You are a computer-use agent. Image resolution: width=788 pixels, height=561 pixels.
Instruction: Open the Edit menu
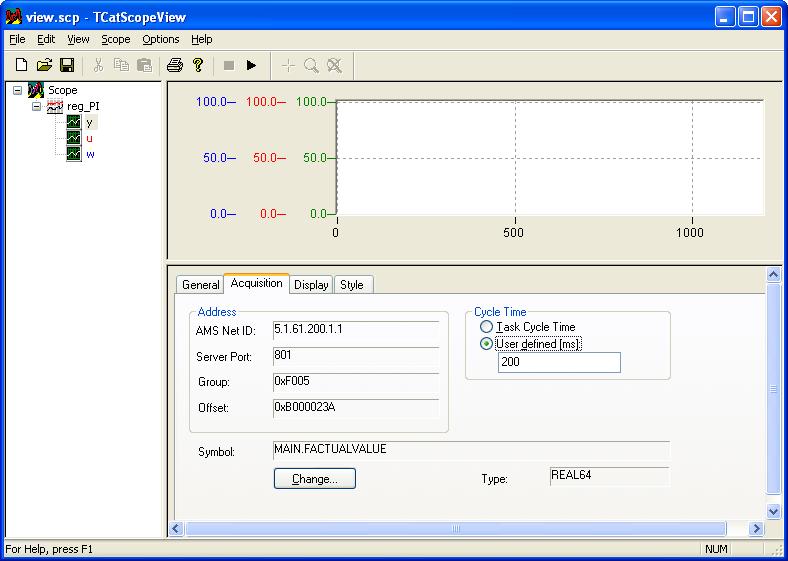coord(46,39)
